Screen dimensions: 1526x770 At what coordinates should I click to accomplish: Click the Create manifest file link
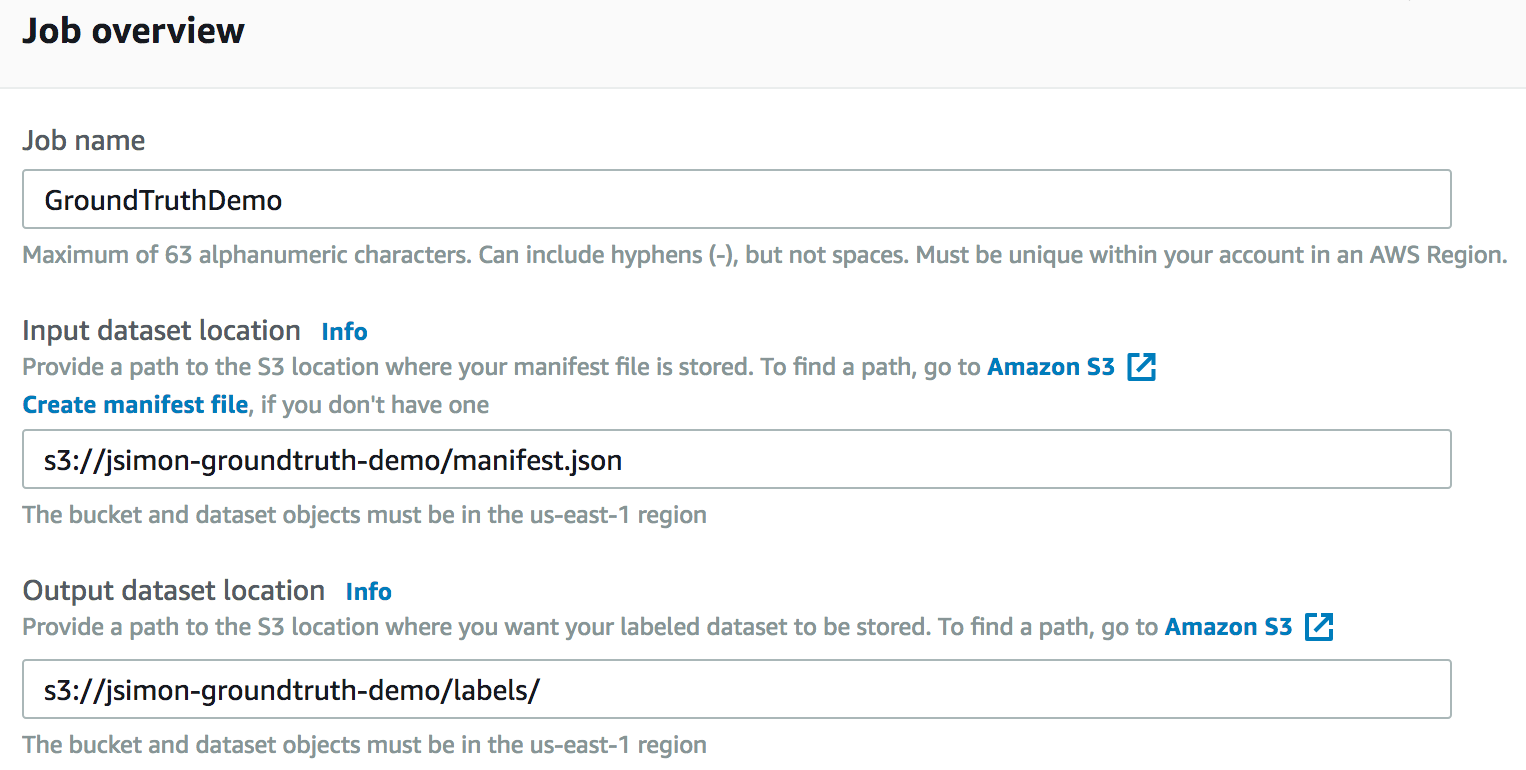(x=135, y=405)
